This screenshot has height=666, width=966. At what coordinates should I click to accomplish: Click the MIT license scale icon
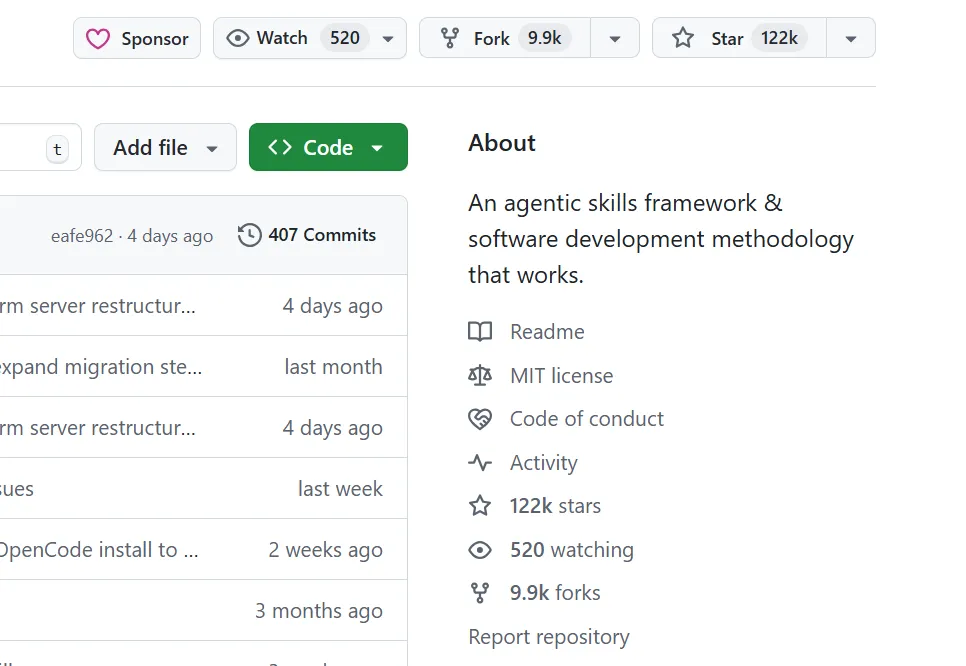[x=480, y=376]
